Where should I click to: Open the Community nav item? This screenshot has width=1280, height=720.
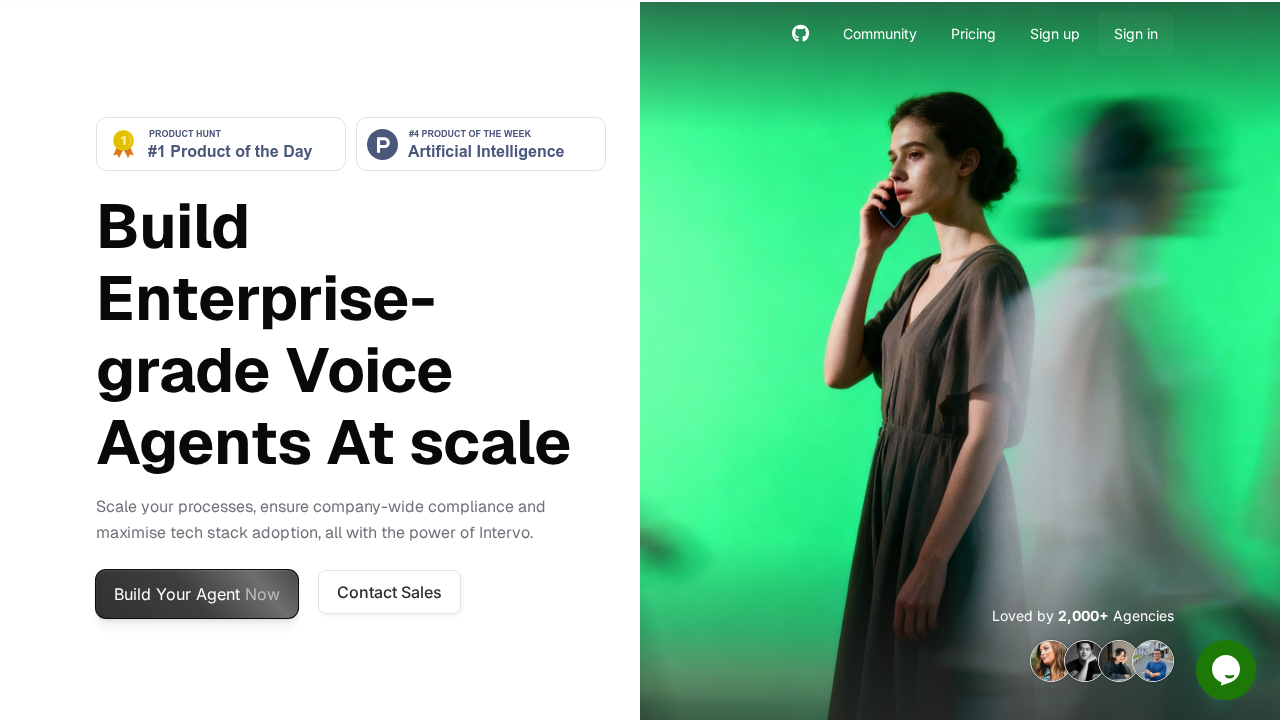click(880, 34)
